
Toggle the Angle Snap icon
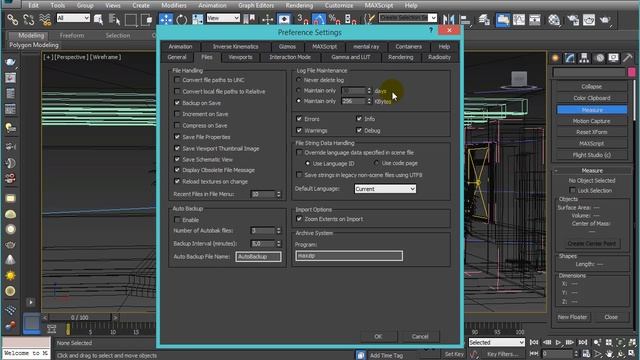[x=319, y=19]
